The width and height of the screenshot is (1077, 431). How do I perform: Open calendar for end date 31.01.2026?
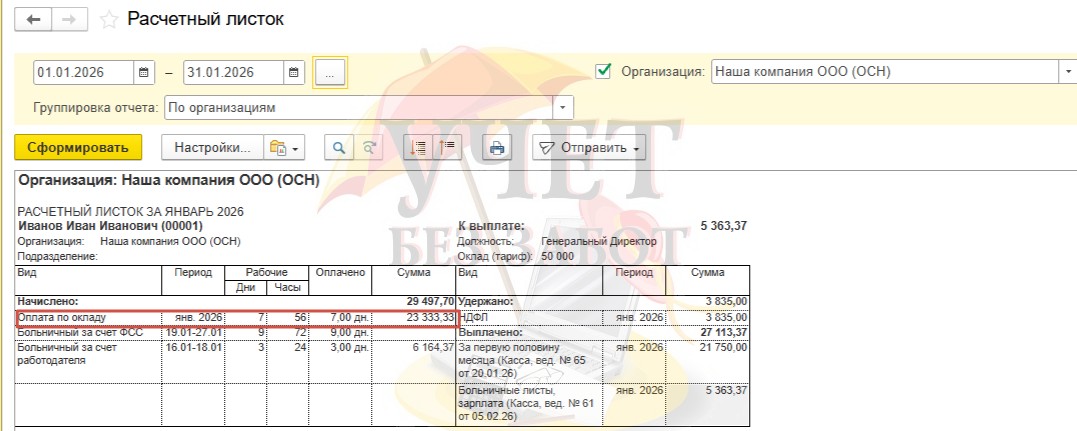(293, 72)
